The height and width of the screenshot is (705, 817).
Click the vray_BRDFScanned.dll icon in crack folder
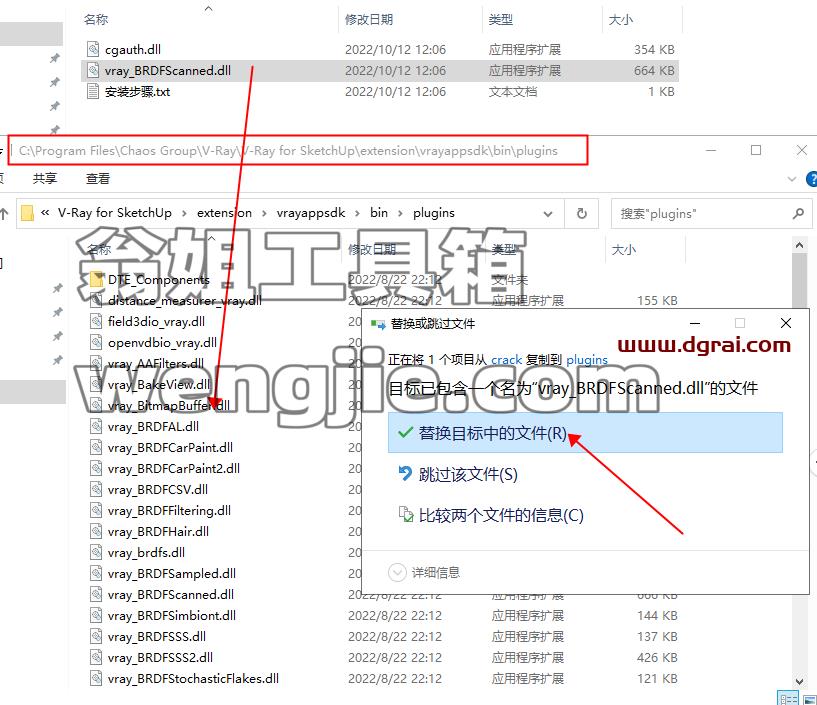click(93, 70)
